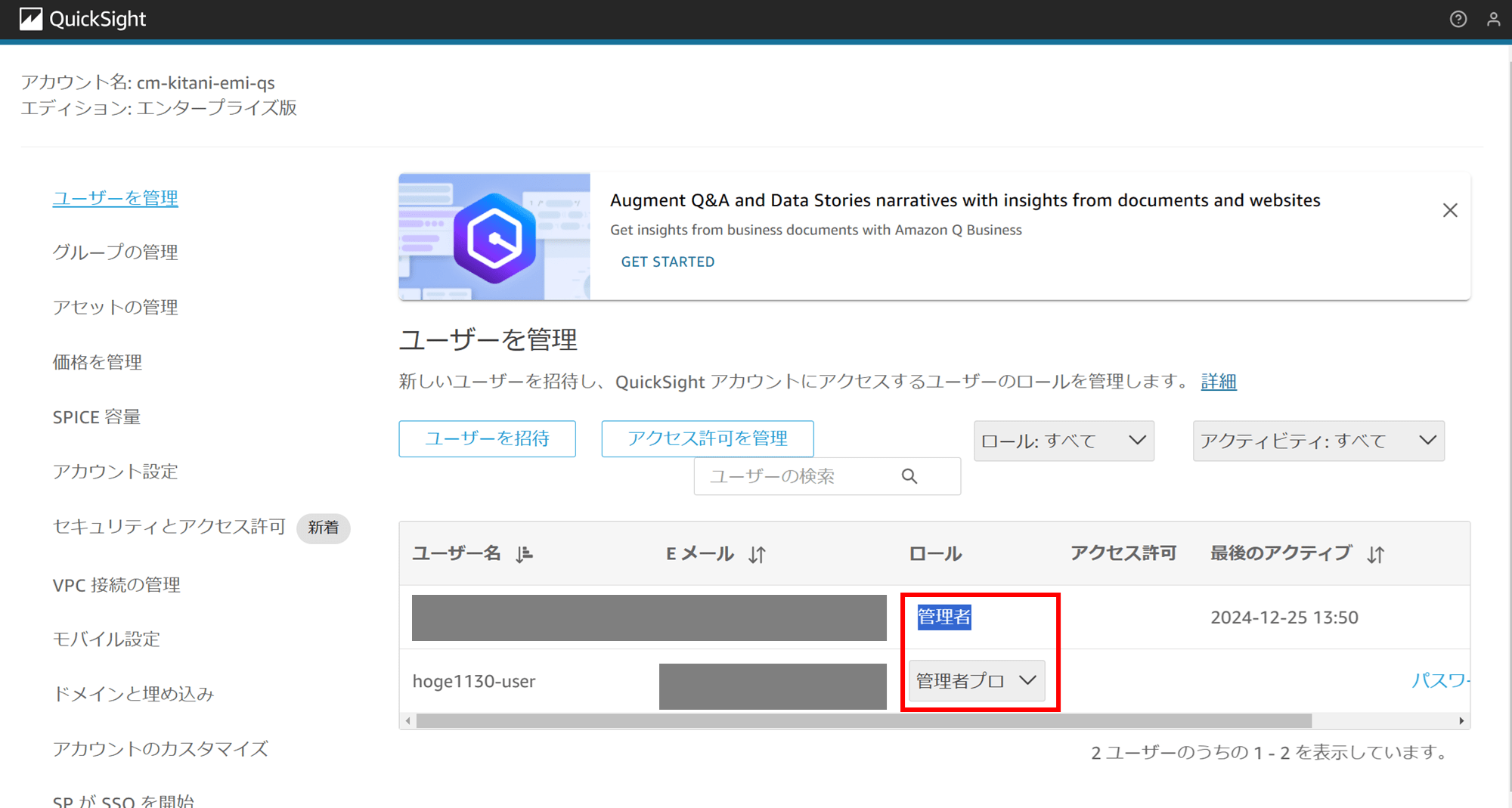Open モバイル設定 in the sidebar
Image resolution: width=1512 pixels, height=808 pixels.
[107, 639]
